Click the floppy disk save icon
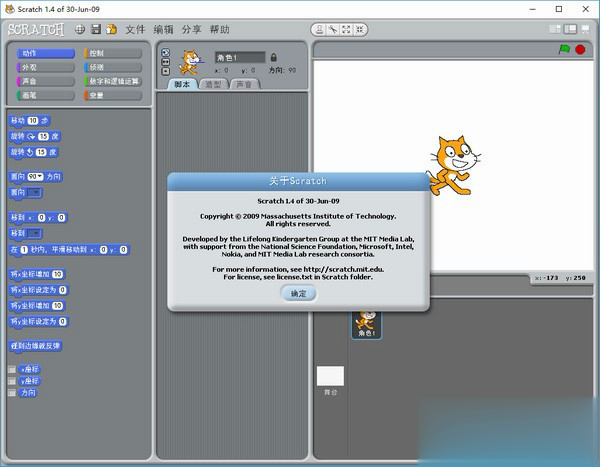The image size is (600, 467). [x=96, y=29]
